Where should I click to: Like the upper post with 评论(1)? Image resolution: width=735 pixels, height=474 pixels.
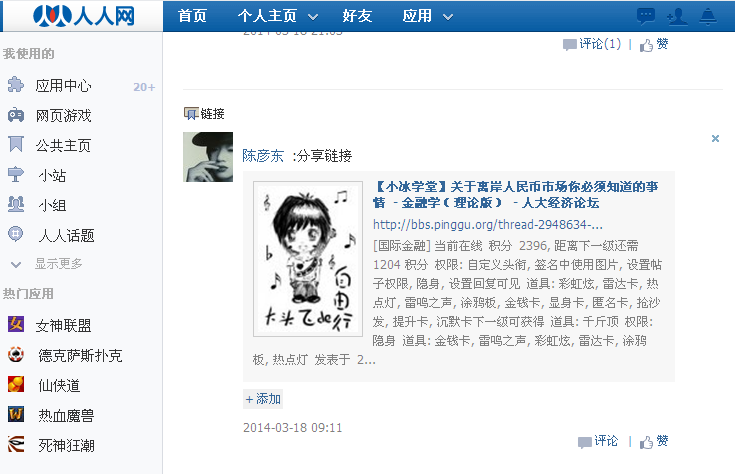(x=654, y=45)
